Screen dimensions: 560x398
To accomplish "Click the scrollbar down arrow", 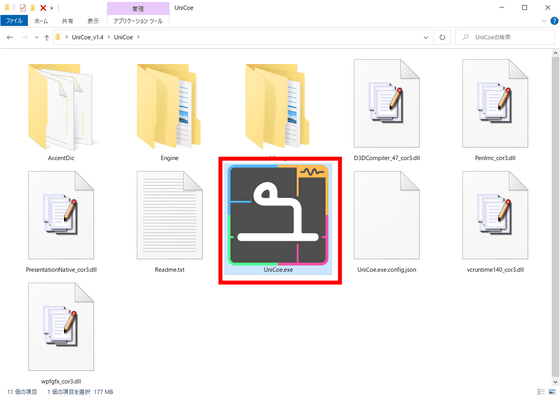I will point(555,382).
